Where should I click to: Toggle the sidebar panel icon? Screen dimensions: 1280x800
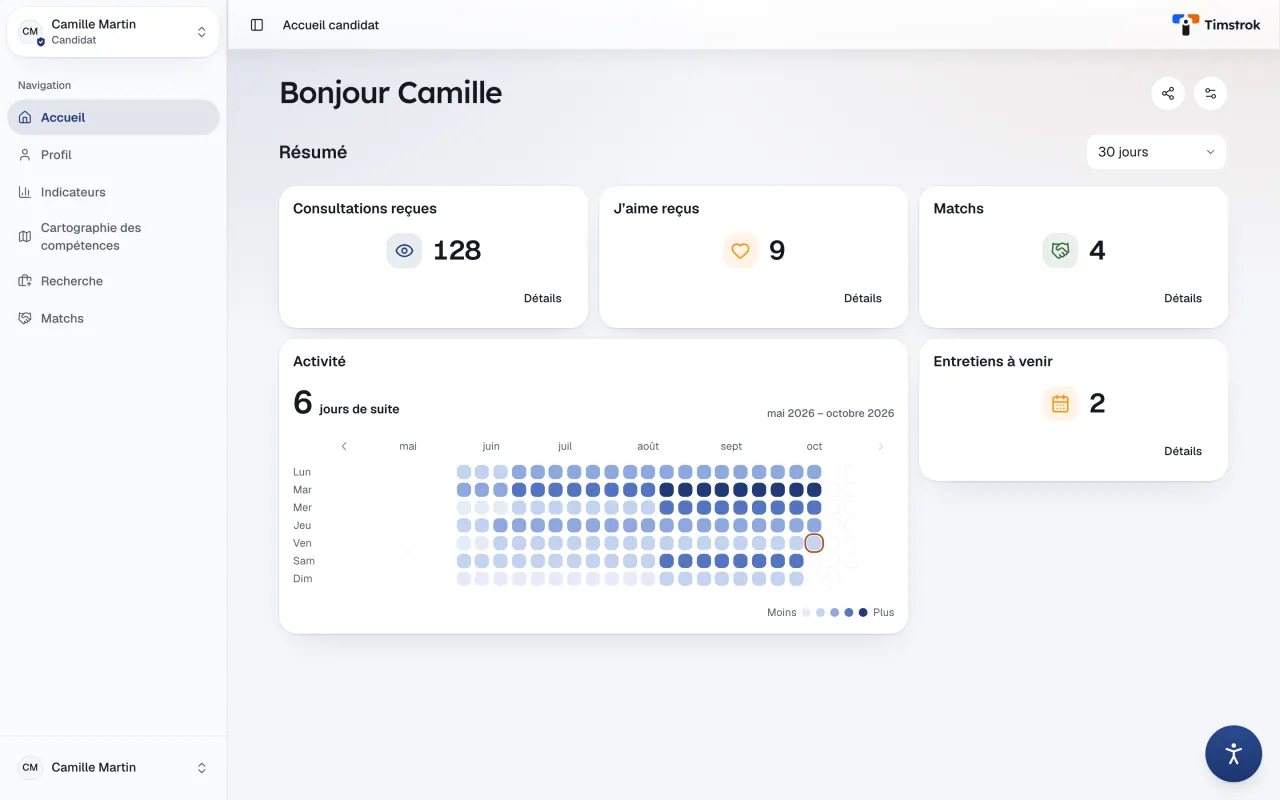(257, 25)
